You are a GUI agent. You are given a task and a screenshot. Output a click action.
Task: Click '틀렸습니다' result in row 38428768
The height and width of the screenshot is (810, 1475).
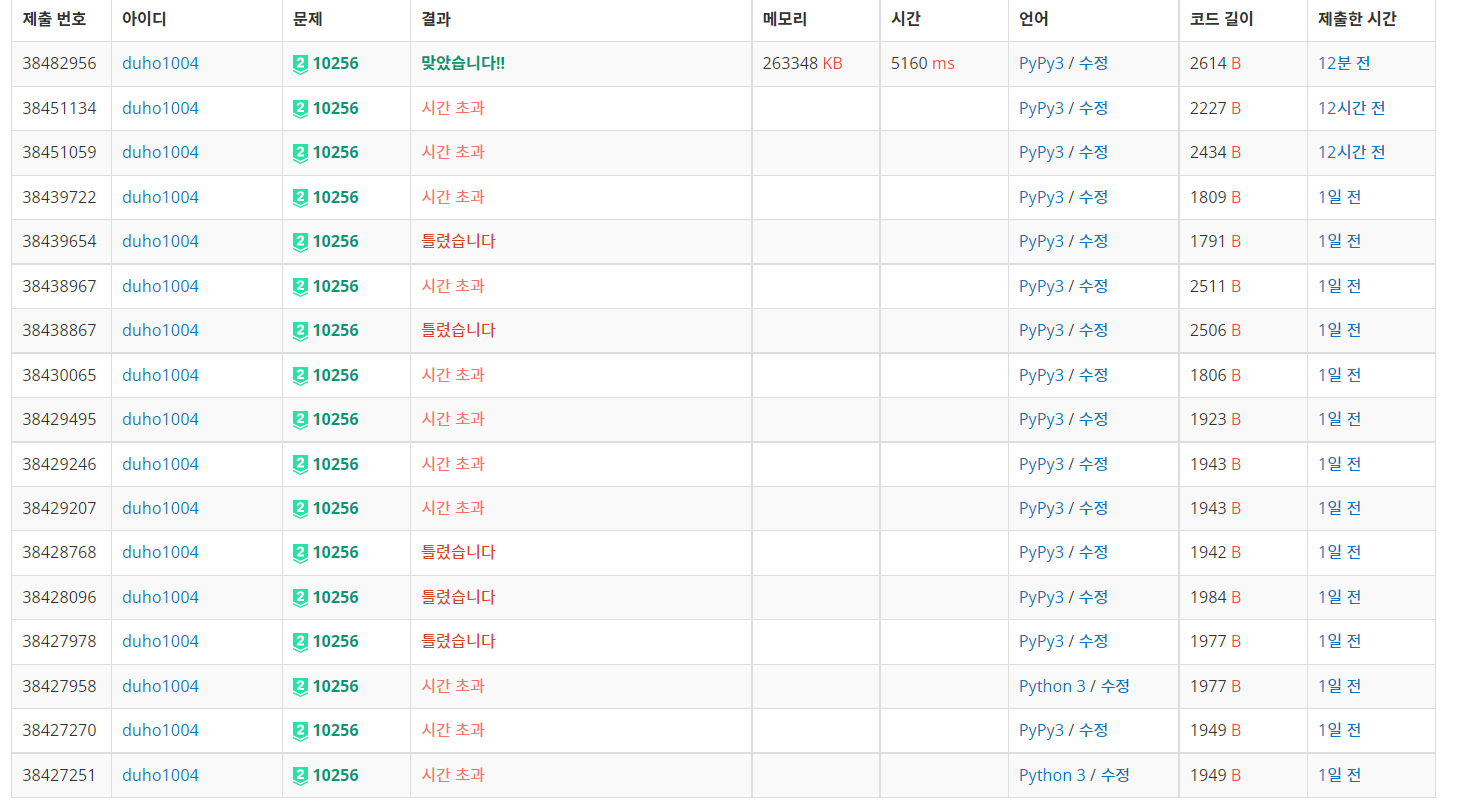pos(458,552)
